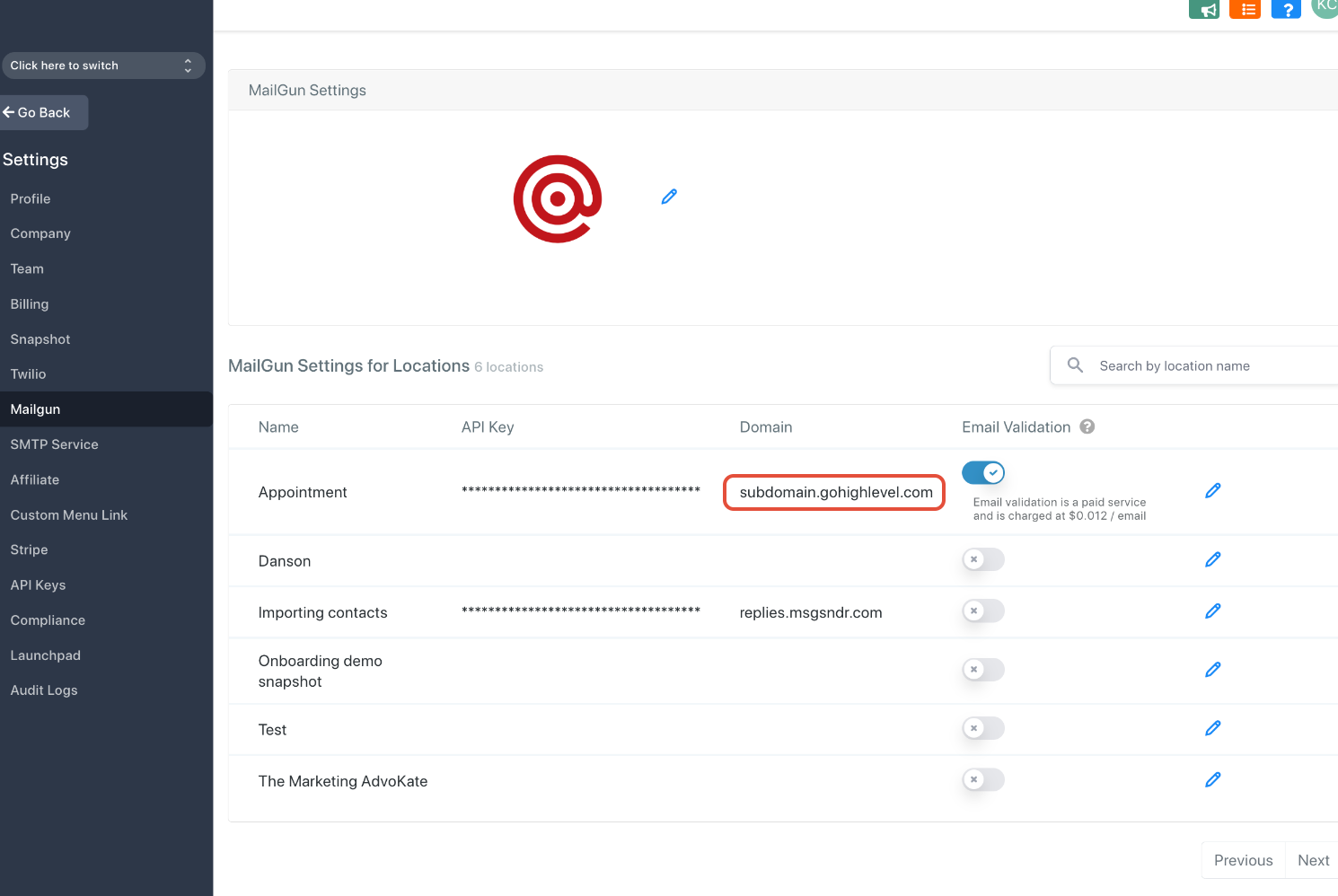Edit the MailGun agency settings pencil icon
This screenshot has width=1338, height=896.
(669, 196)
